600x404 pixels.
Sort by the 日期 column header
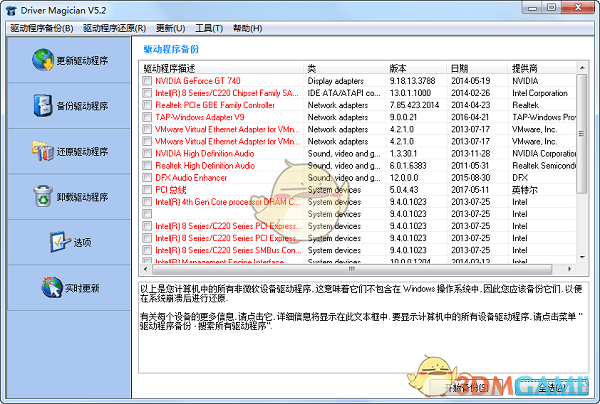(x=478, y=68)
